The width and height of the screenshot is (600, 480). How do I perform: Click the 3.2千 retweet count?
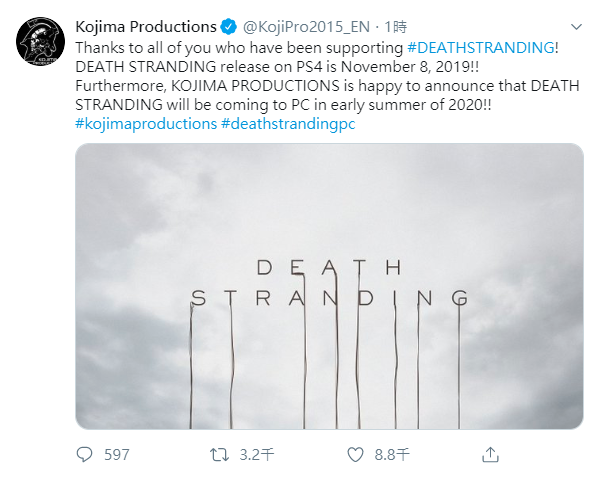point(258,454)
